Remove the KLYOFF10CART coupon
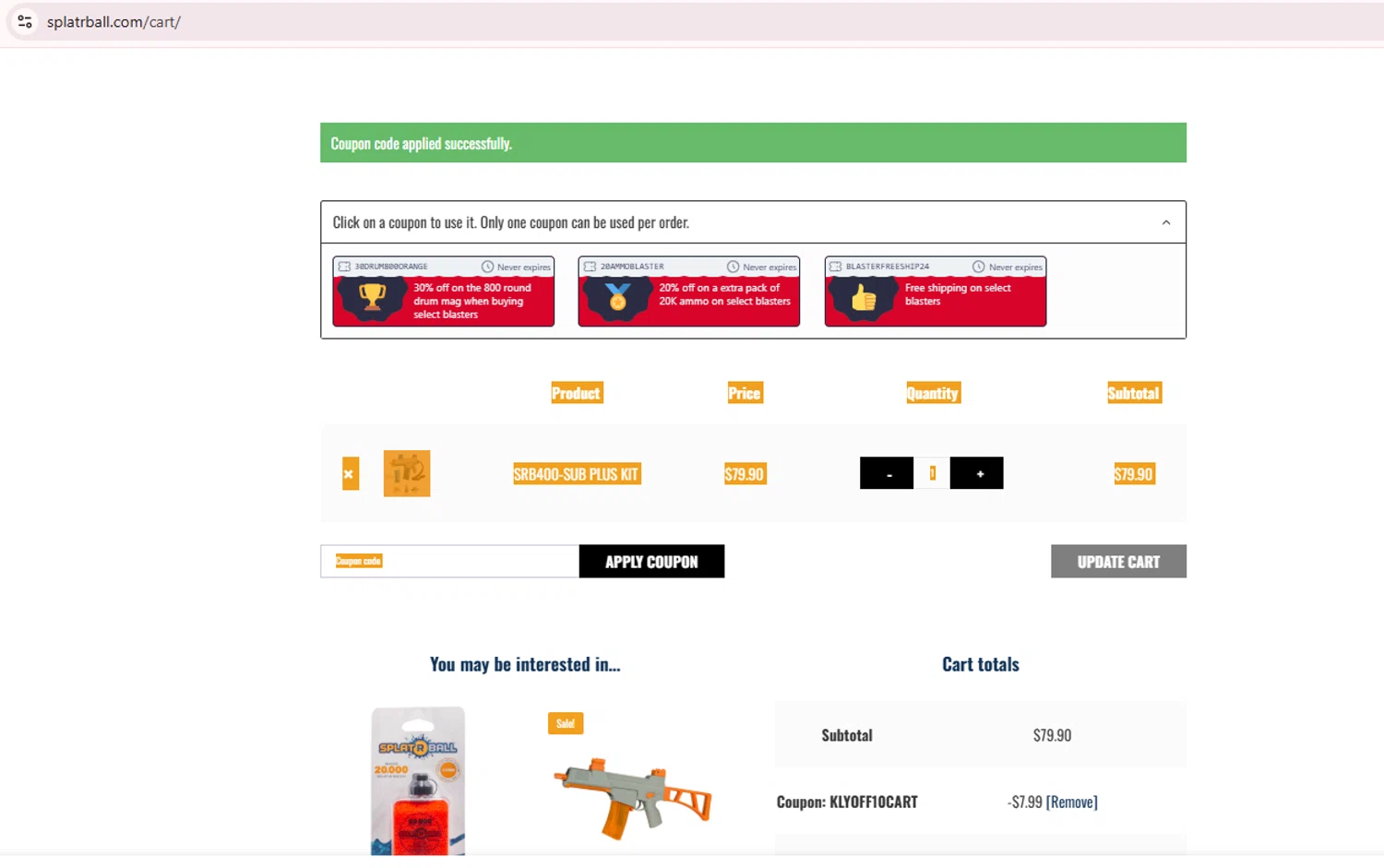 1072,803
